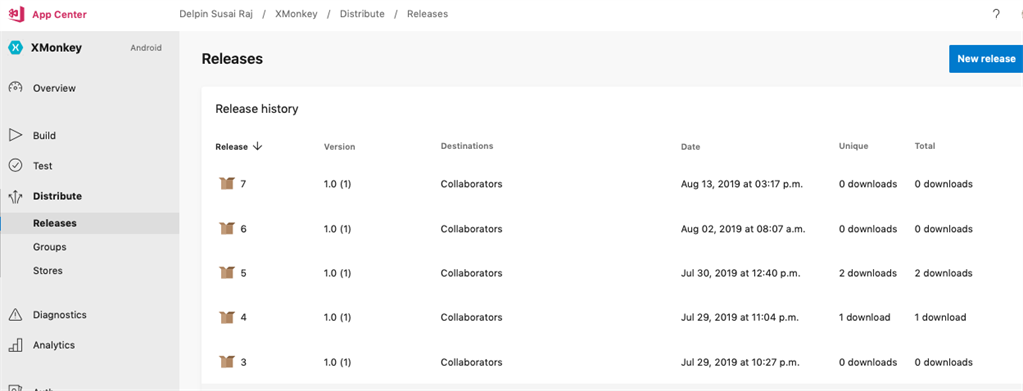1023x391 pixels.
Task: Toggle the Release column sort arrow
Action: [258, 146]
